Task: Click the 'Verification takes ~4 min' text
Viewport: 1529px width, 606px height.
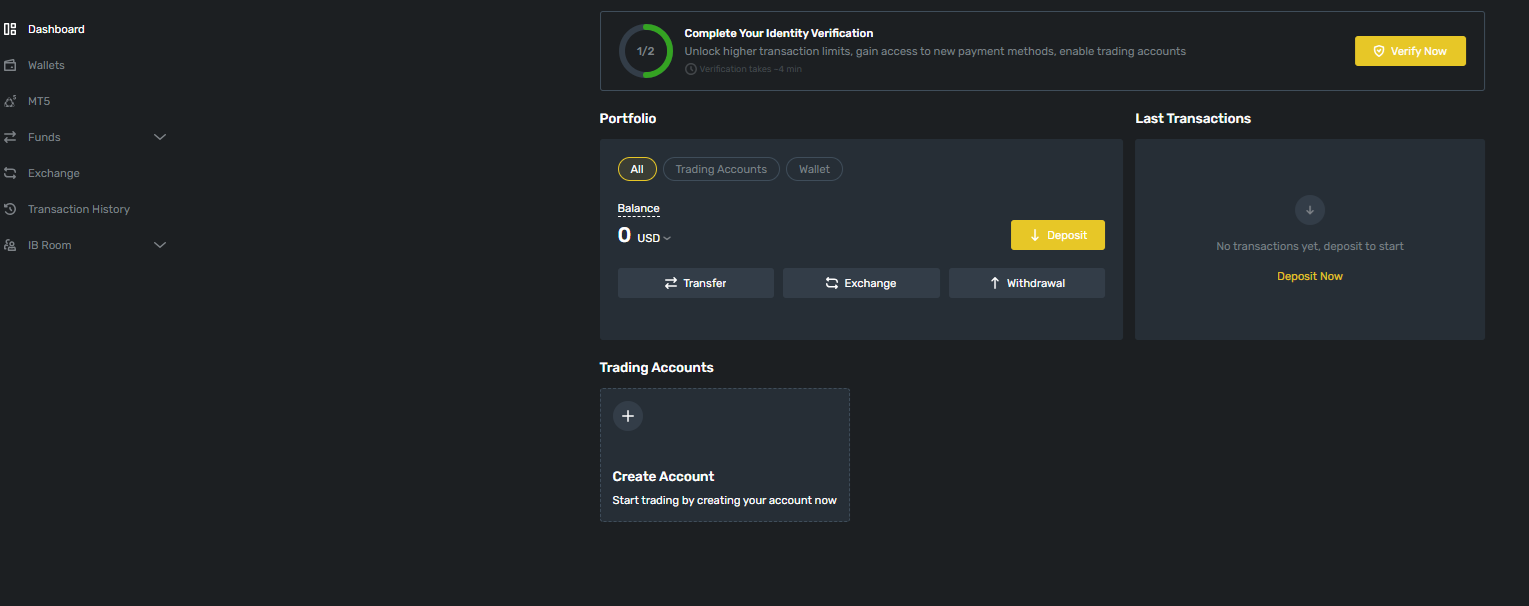Action: pos(750,69)
